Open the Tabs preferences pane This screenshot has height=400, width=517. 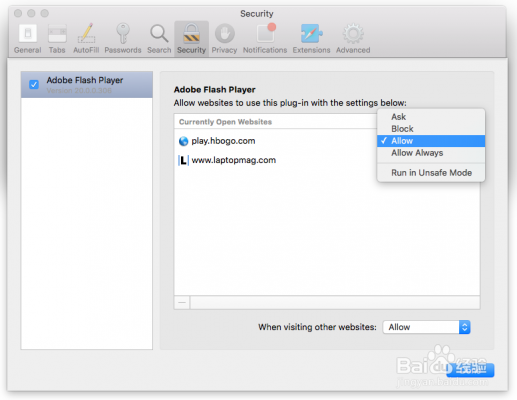(x=57, y=39)
